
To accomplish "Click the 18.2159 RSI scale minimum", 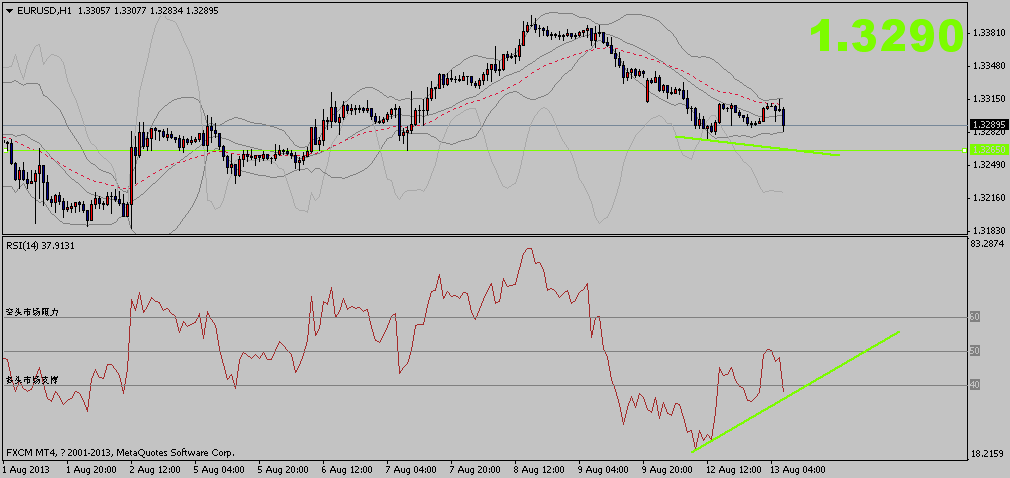I will [989, 454].
